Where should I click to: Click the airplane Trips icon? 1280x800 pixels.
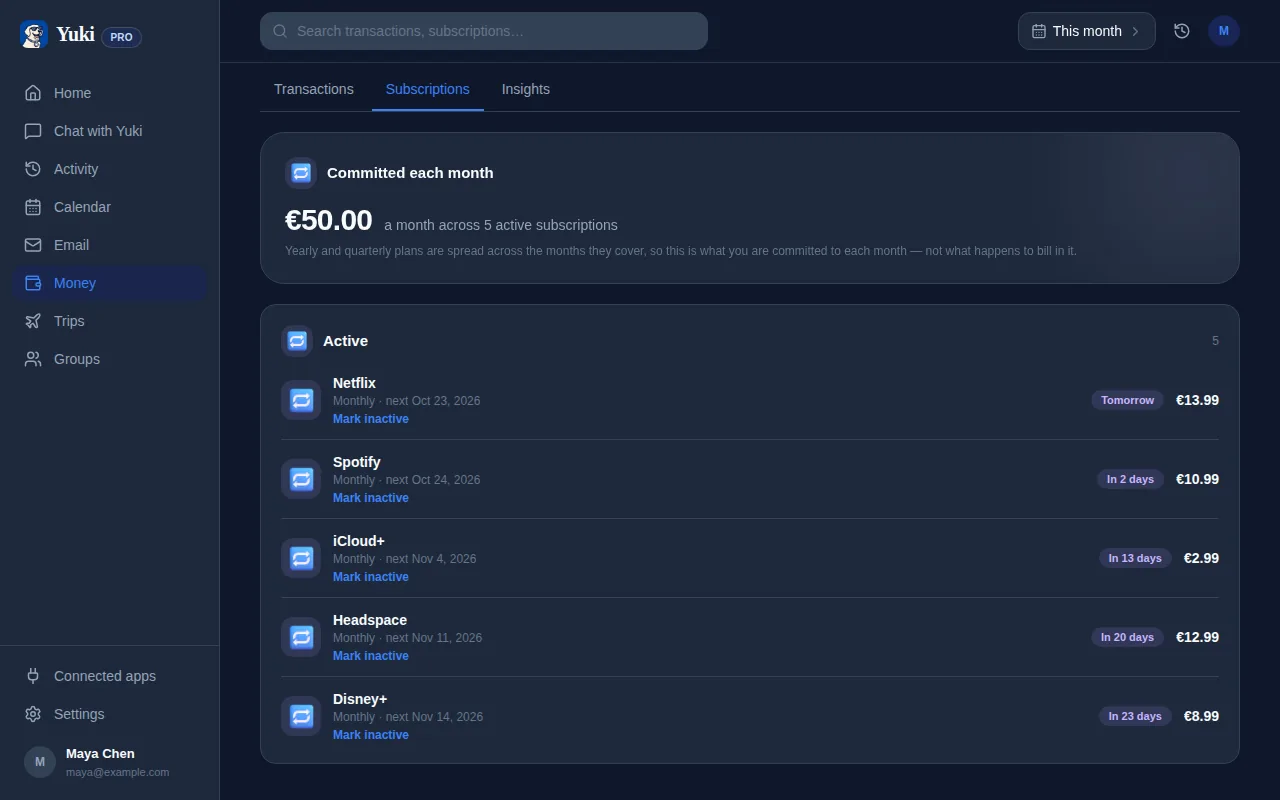click(33, 321)
